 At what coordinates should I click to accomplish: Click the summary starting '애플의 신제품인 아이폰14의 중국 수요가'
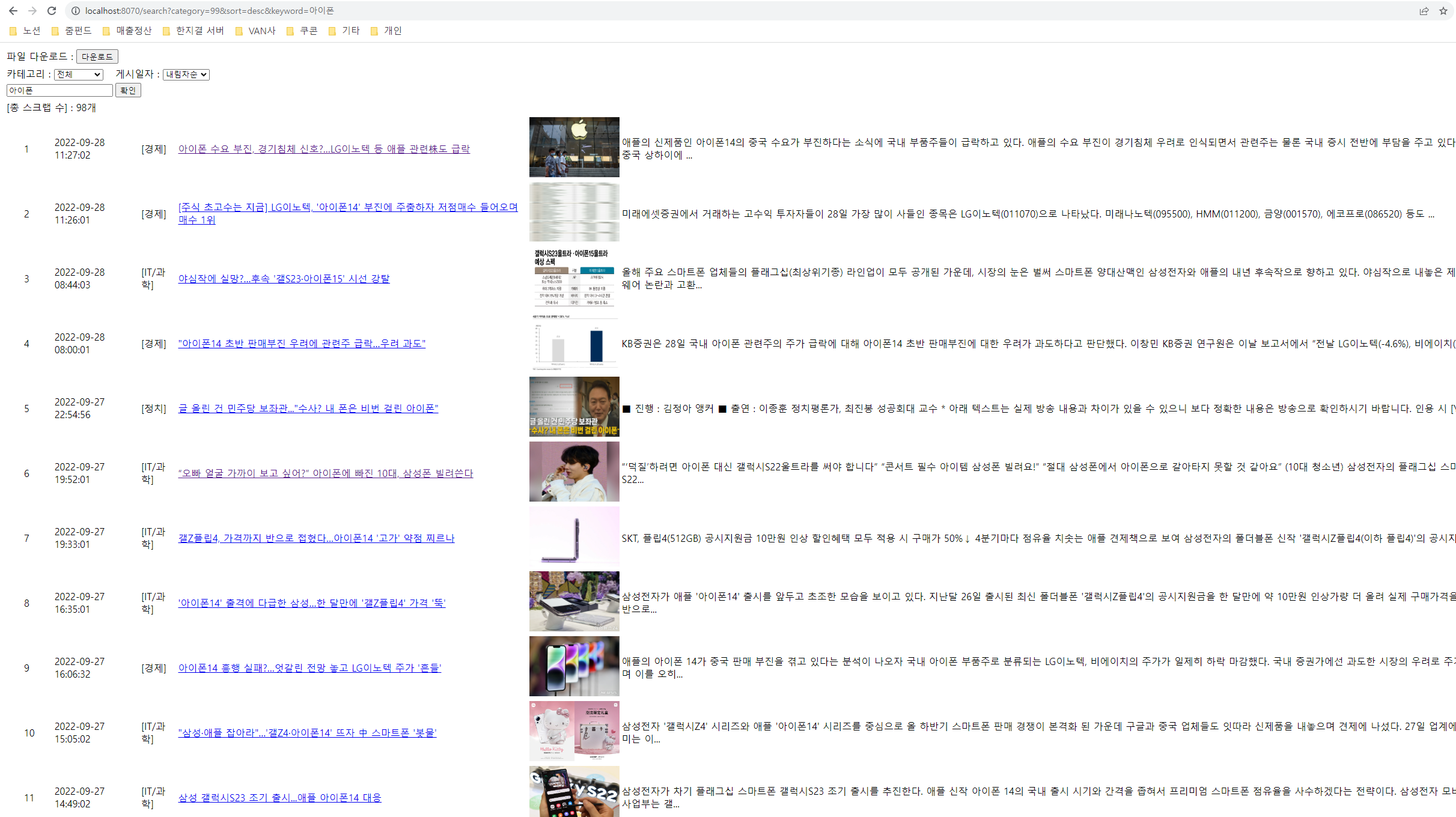tap(1038, 149)
